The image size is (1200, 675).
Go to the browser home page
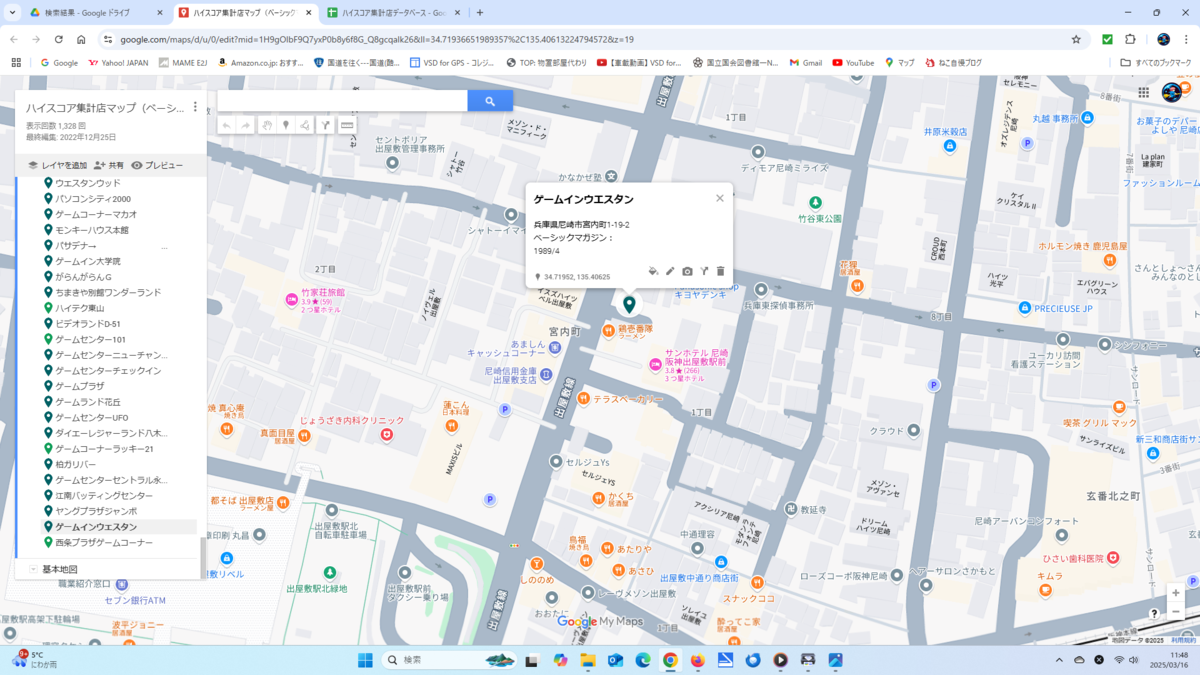point(81,39)
